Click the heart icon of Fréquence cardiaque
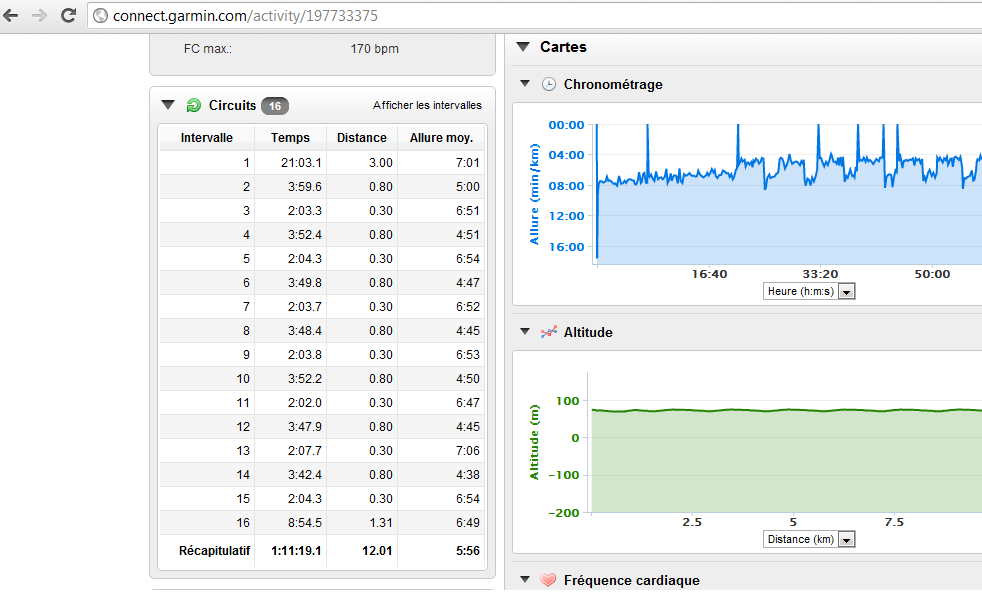 click(548, 580)
